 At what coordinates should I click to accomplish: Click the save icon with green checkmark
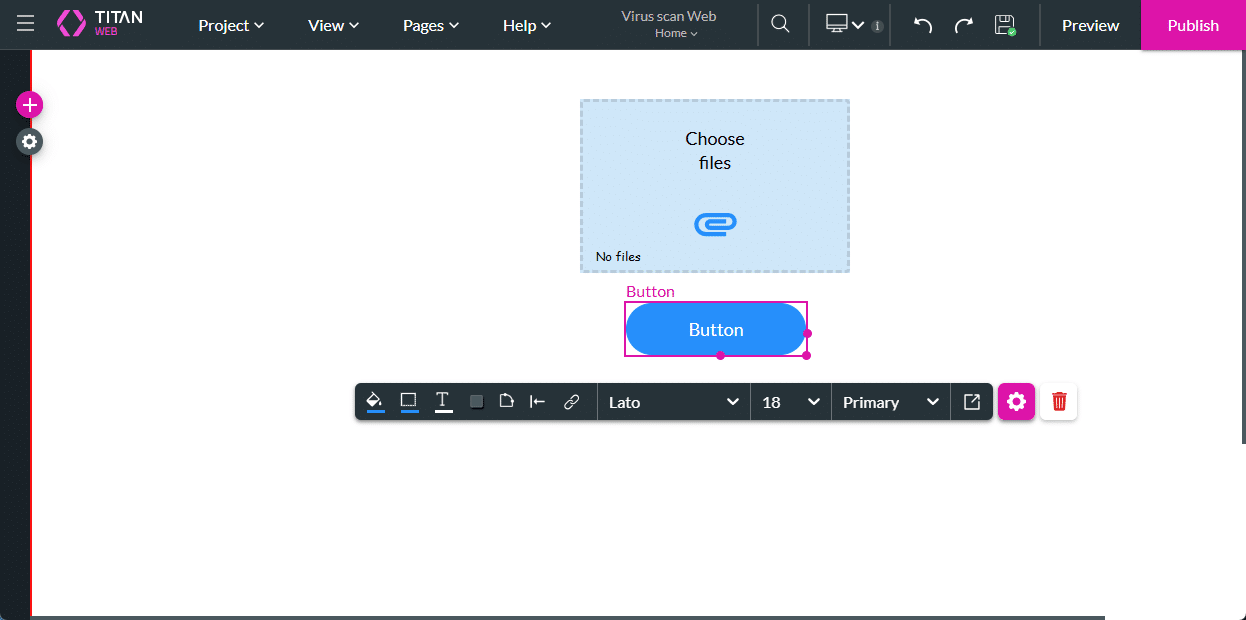[1005, 24]
